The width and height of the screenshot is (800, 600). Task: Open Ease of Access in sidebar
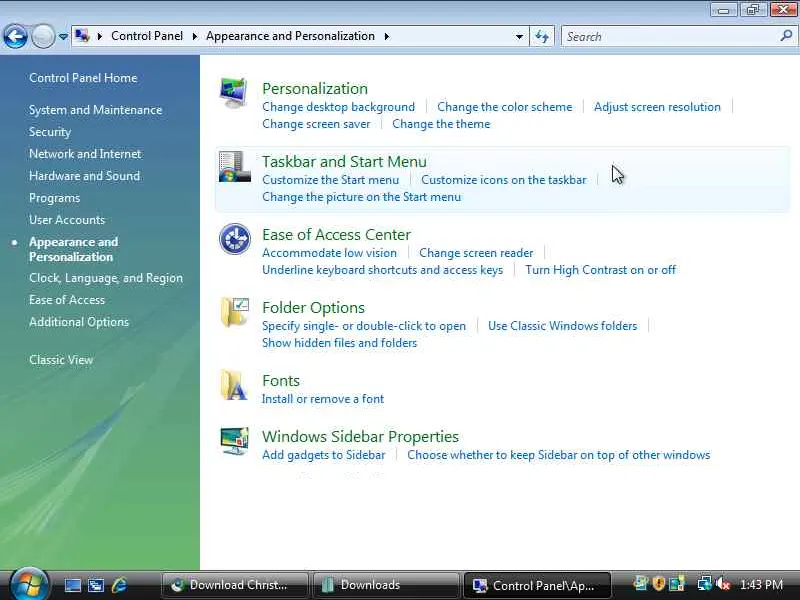coord(67,300)
